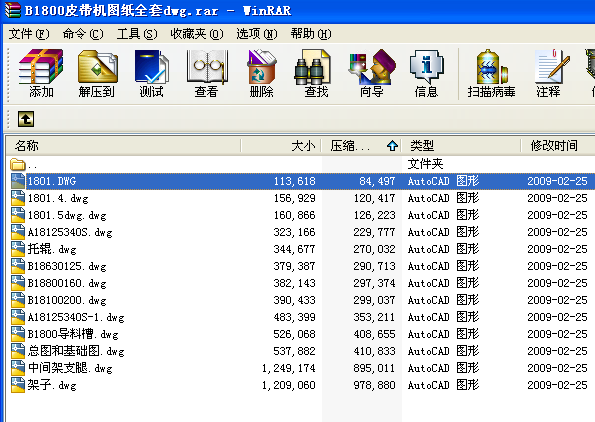This screenshot has width=595, height=422.
Task: Open the 选项(N) menu
Action: (x=257, y=34)
